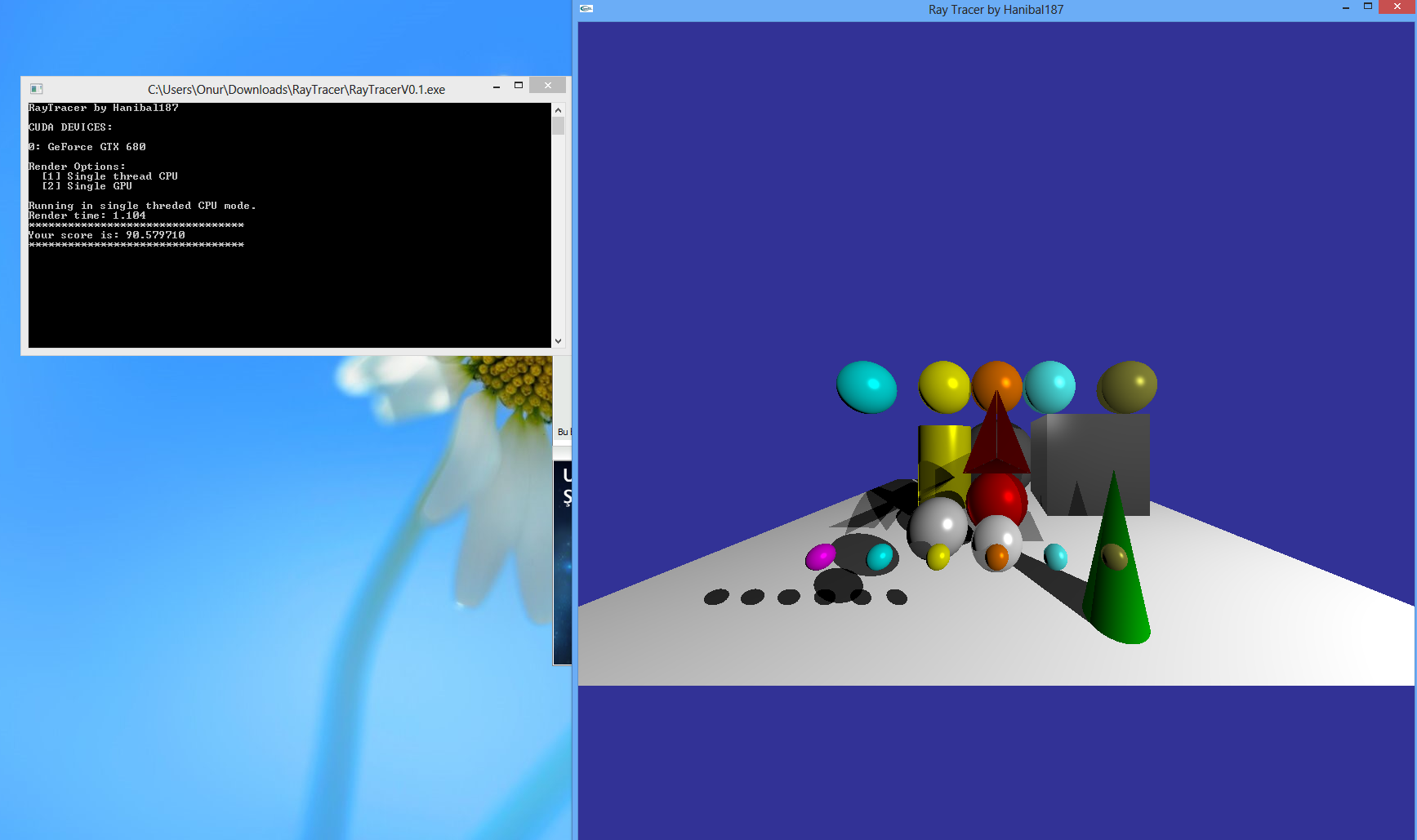The image size is (1417, 840).
Task: Maximize the Ray Tracer by Hanibal187 window
Action: (x=1368, y=7)
